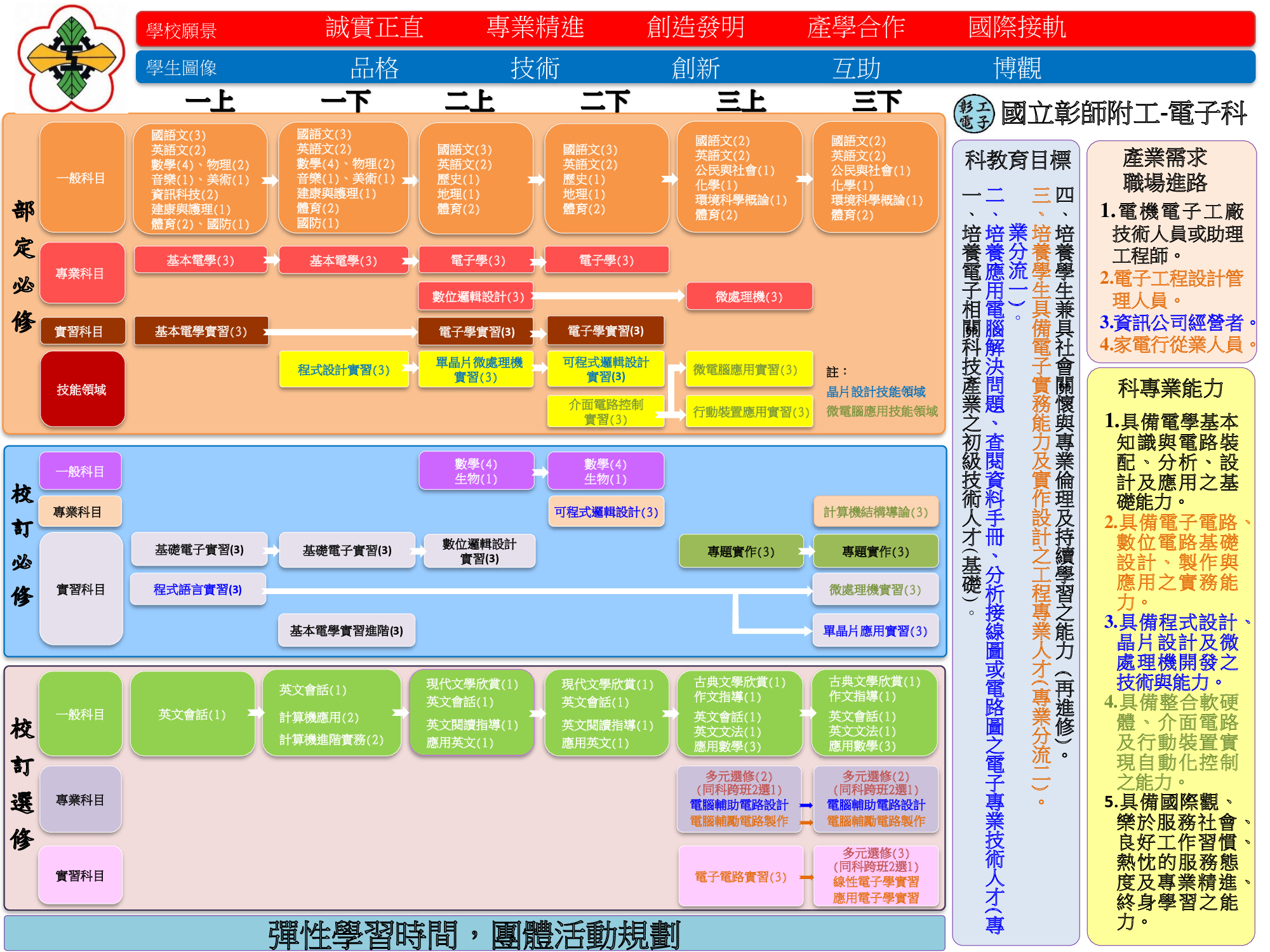This screenshot has height=952, width=1270.
Task: Click the 微處理機(3) course box
Action: 749,296
